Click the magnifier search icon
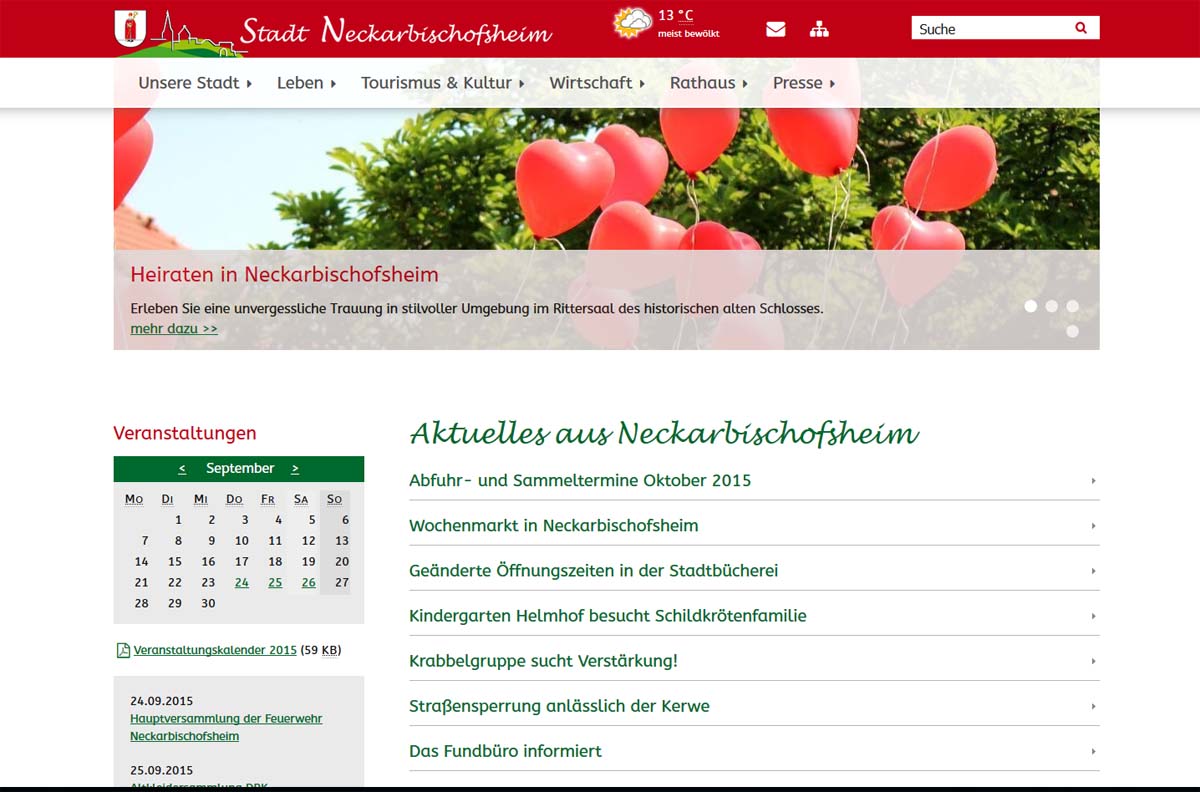Image resolution: width=1200 pixels, height=792 pixels. [1081, 28]
